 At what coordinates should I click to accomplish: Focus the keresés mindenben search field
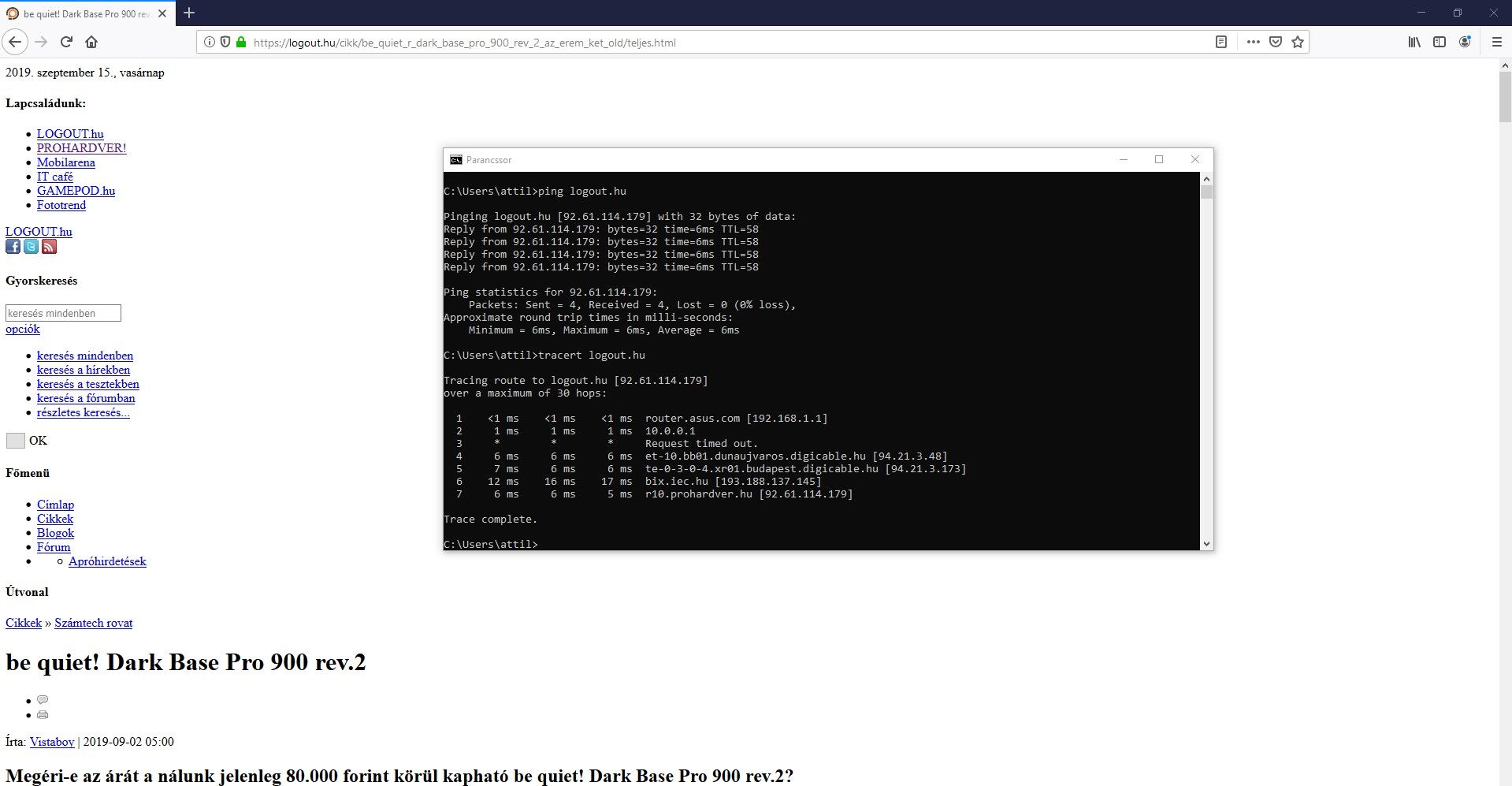pyautogui.click(x=63, y=313)
